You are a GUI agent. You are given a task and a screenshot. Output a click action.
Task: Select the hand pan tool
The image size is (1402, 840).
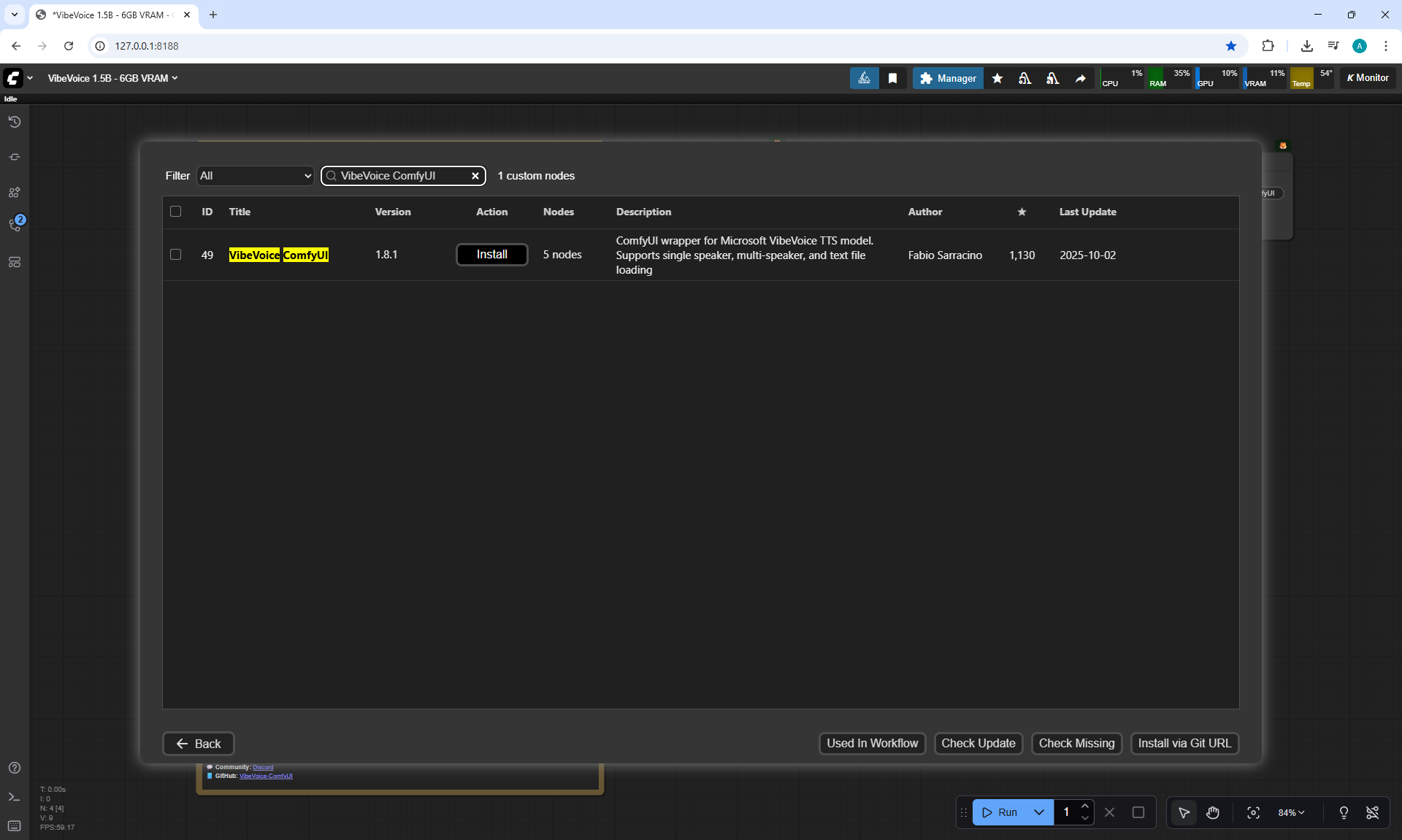click(x=1212, y=812)
